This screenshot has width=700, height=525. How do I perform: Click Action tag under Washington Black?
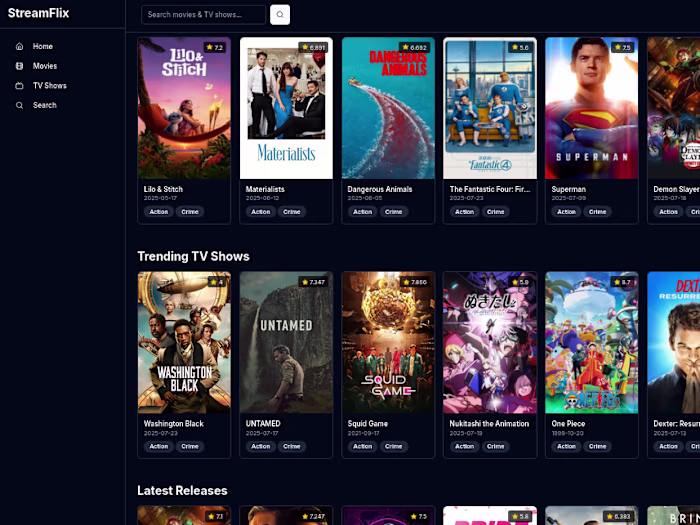[x=158, y=446]
